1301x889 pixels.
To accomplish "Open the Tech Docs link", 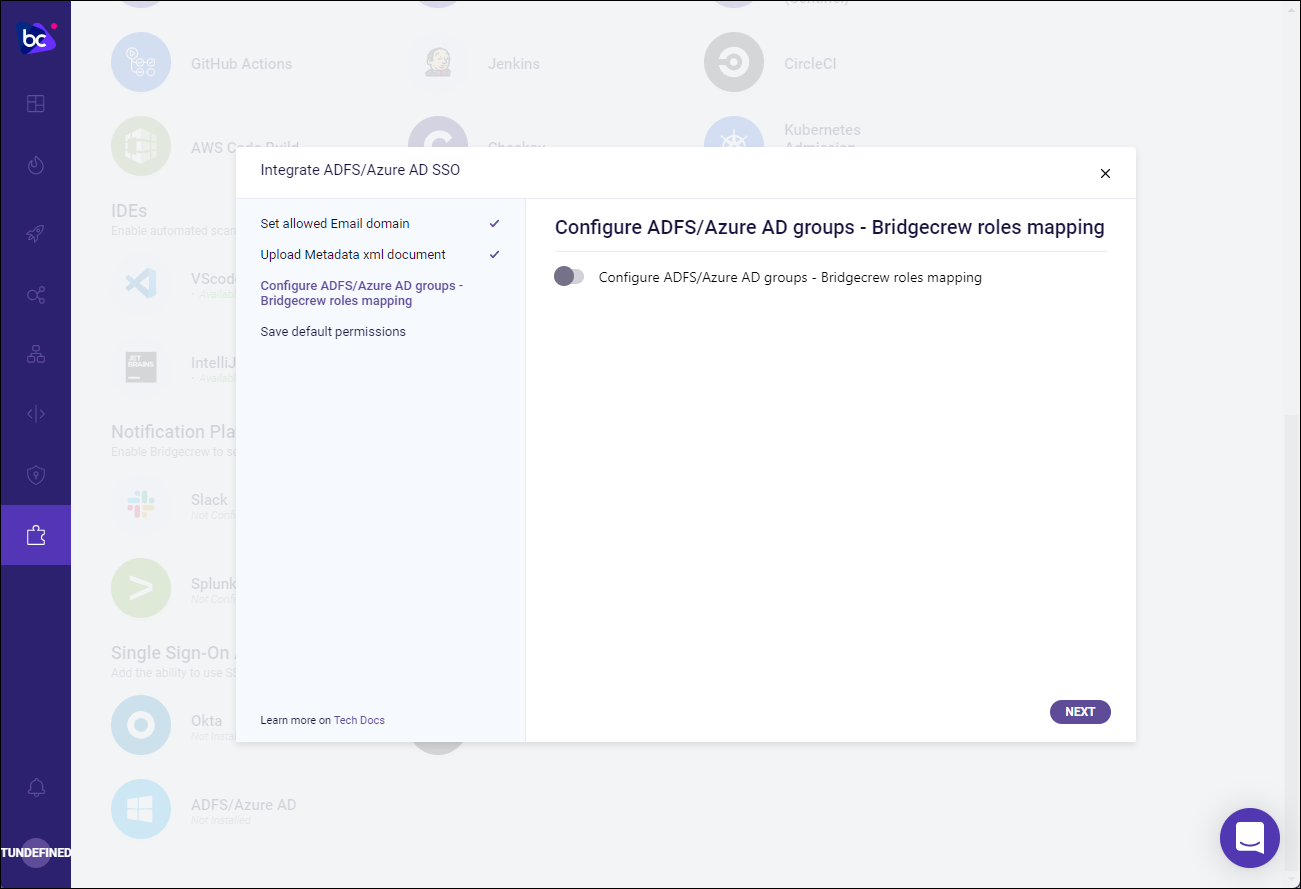I will [359, 720].
